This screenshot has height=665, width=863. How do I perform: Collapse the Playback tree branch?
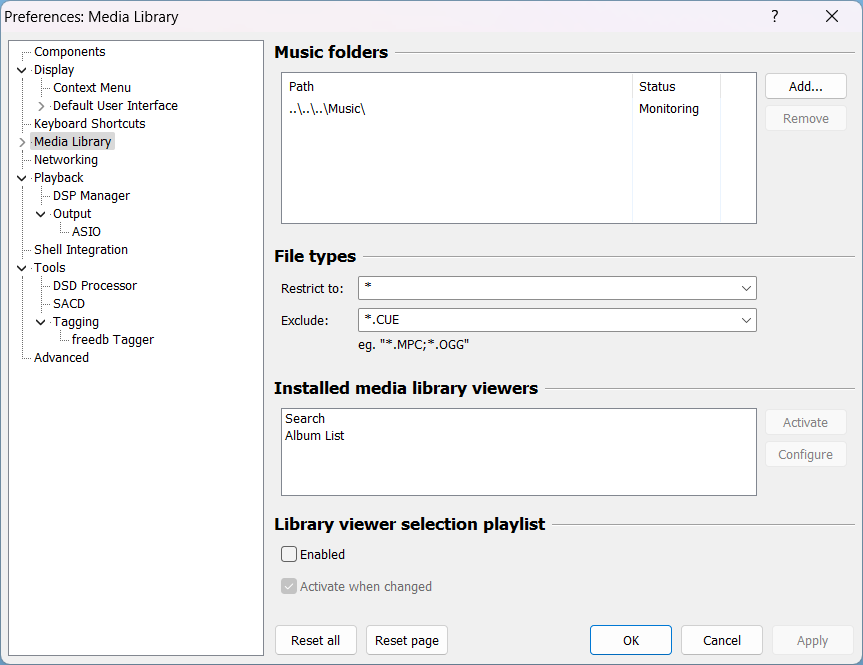coord(22,178)
